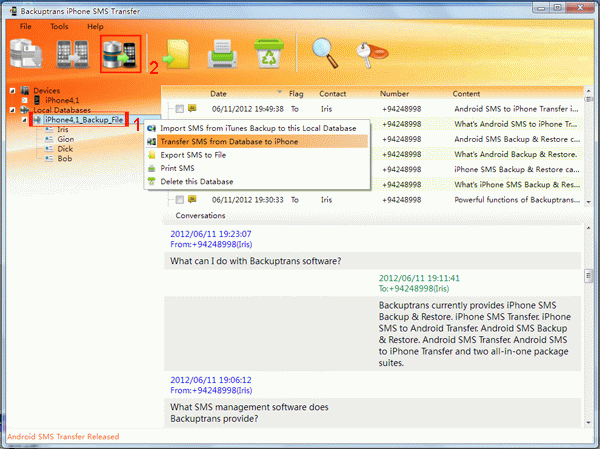The width and height of the screenshot is (600, 449).
Task: Choose Import SMS from iTunes Backup
Action: [257, 128]
